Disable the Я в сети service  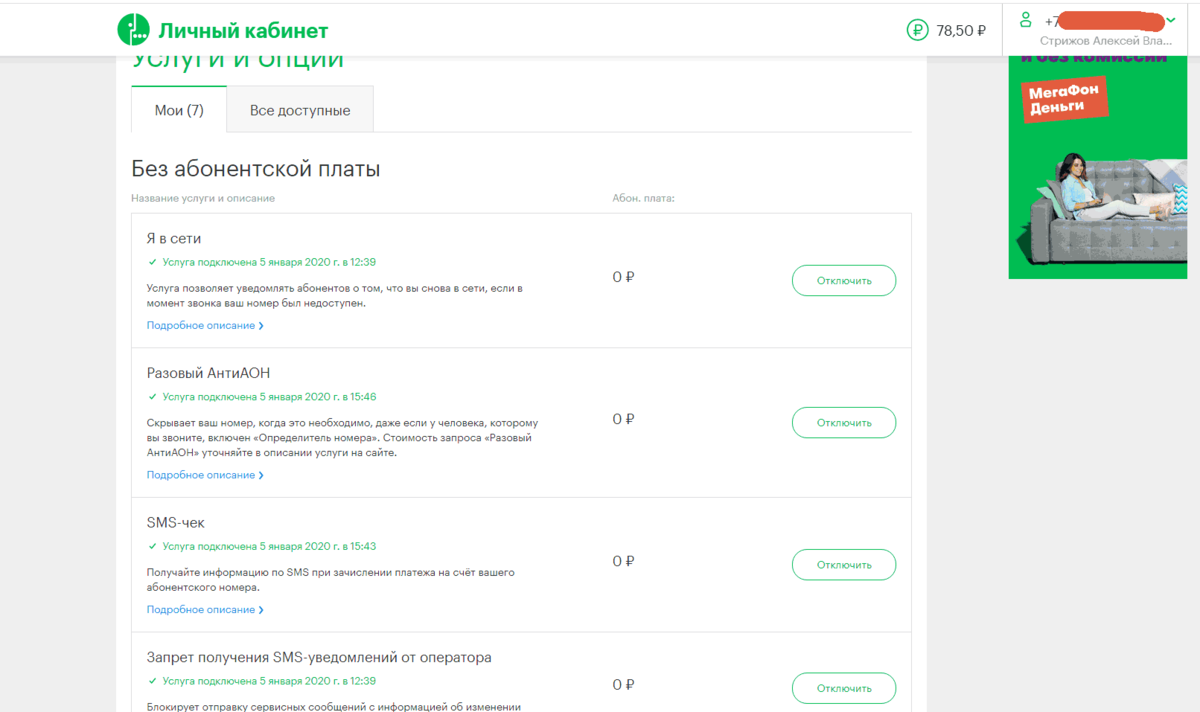click(x=844, y=281)
